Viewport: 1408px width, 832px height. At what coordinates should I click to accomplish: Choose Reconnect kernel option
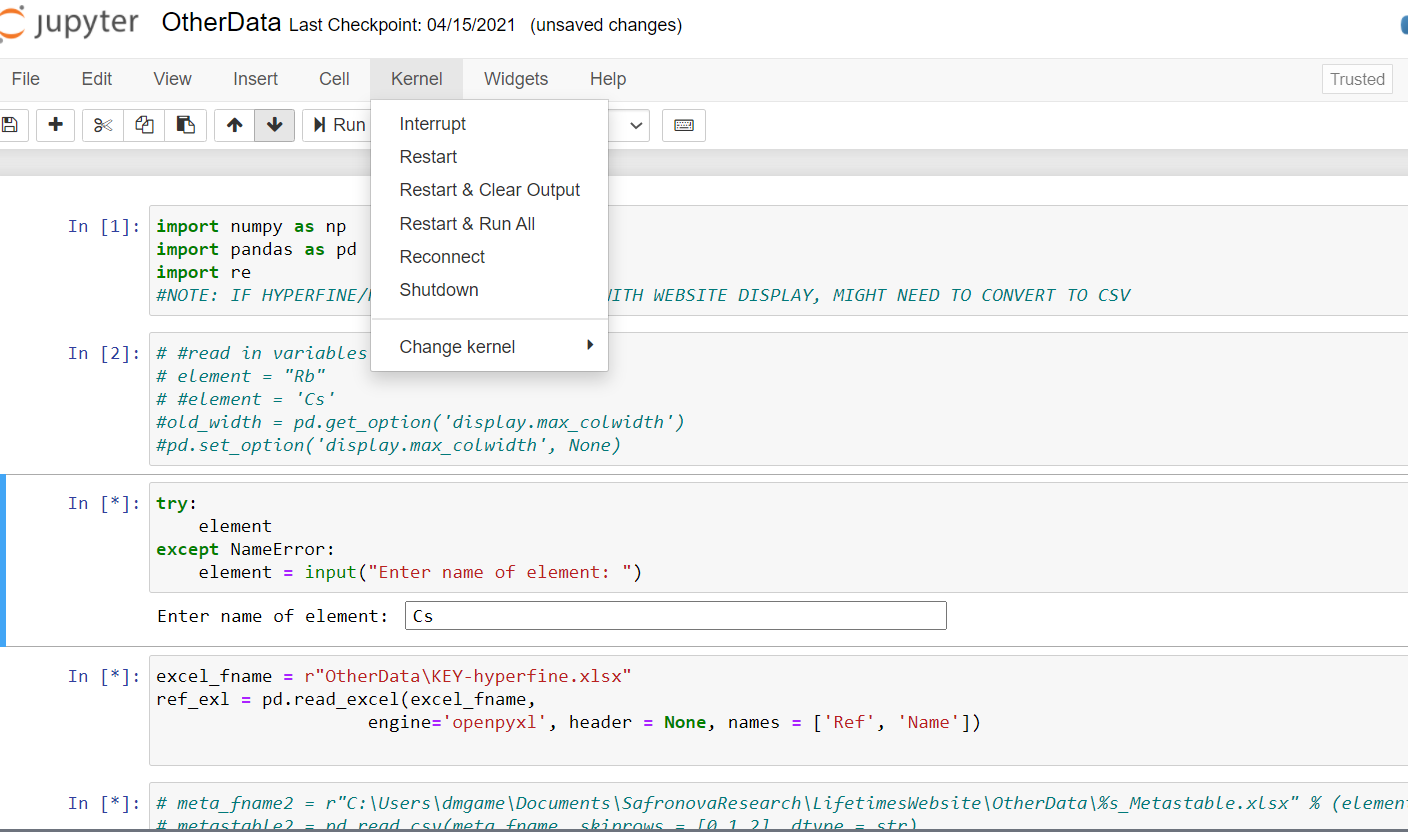[489, 257]
